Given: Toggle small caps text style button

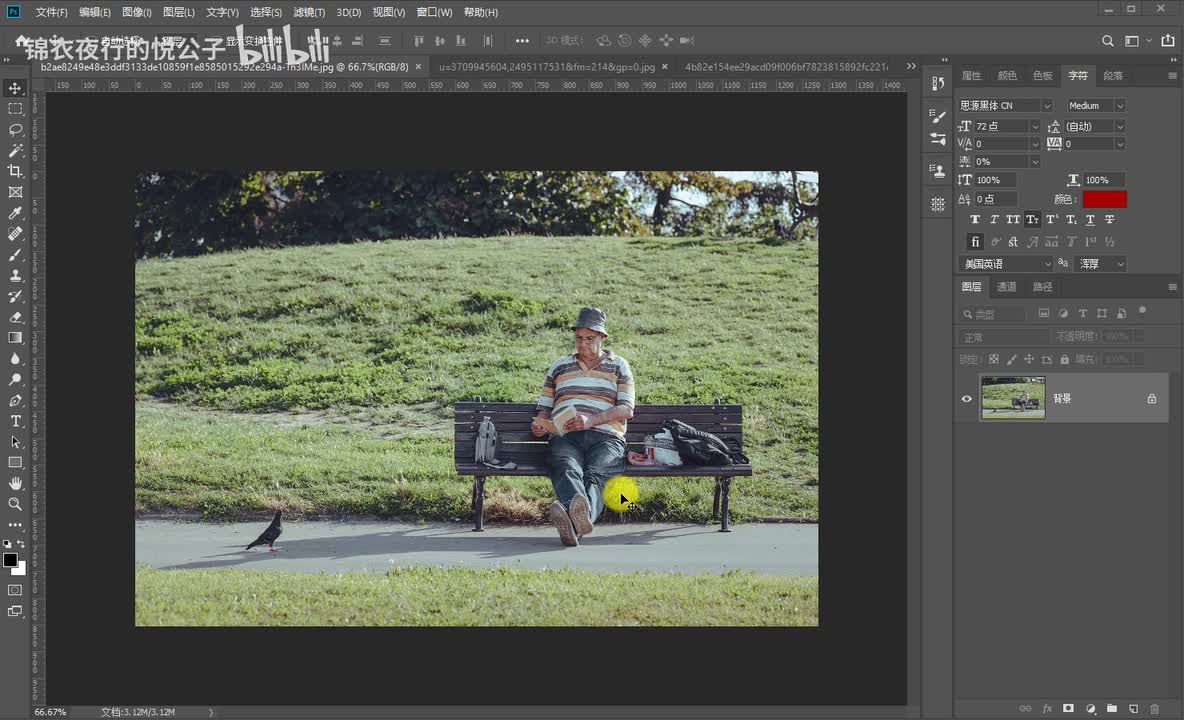Looking at the screenshot, I should pyautogui.click(x=1032, y=220).
